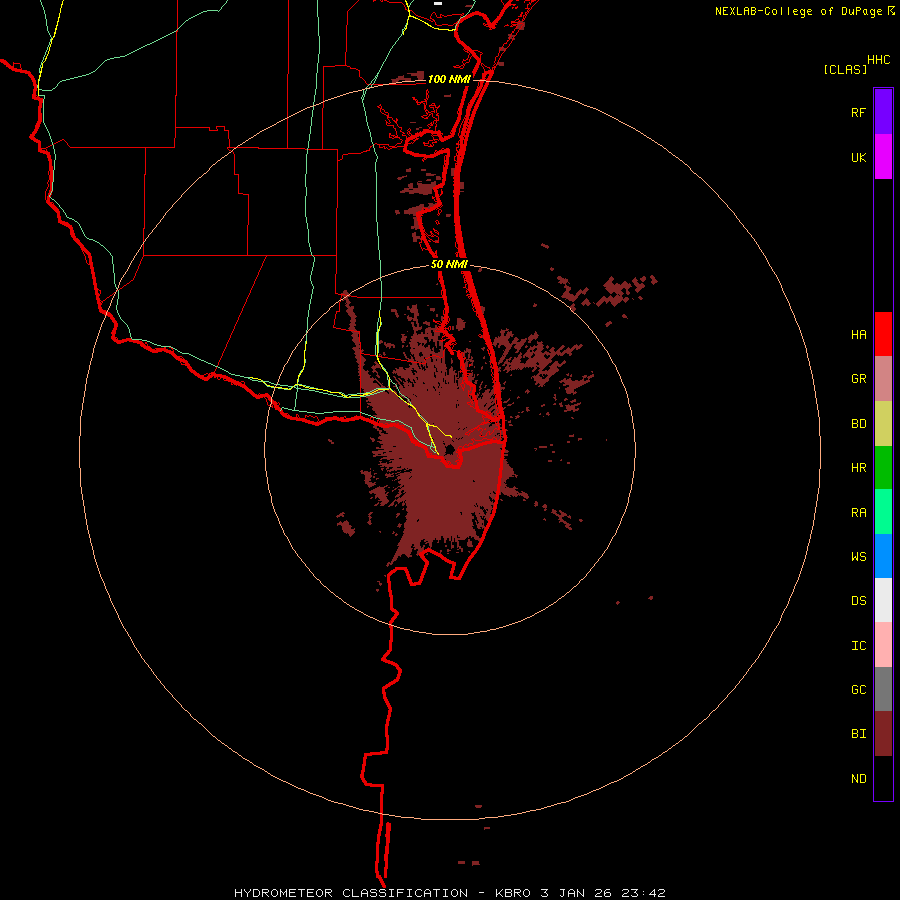Click the GR legend color swatch
Viewport: 900px width, 900px height.
tap(883, 379)
